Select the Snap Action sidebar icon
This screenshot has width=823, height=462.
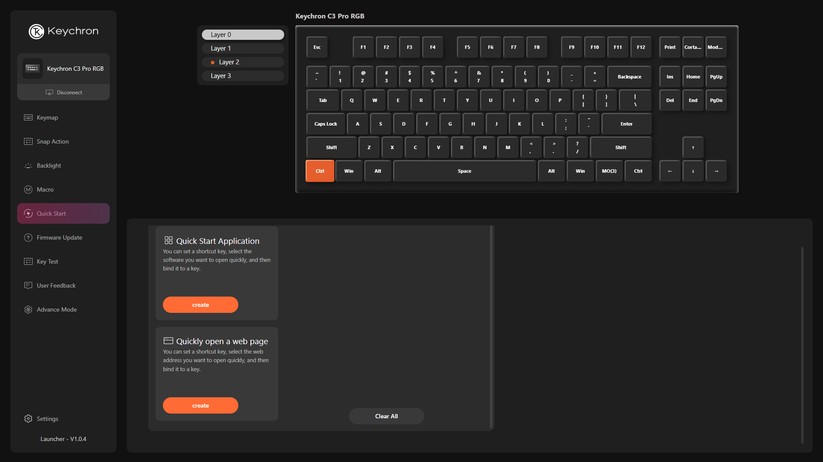28,142
